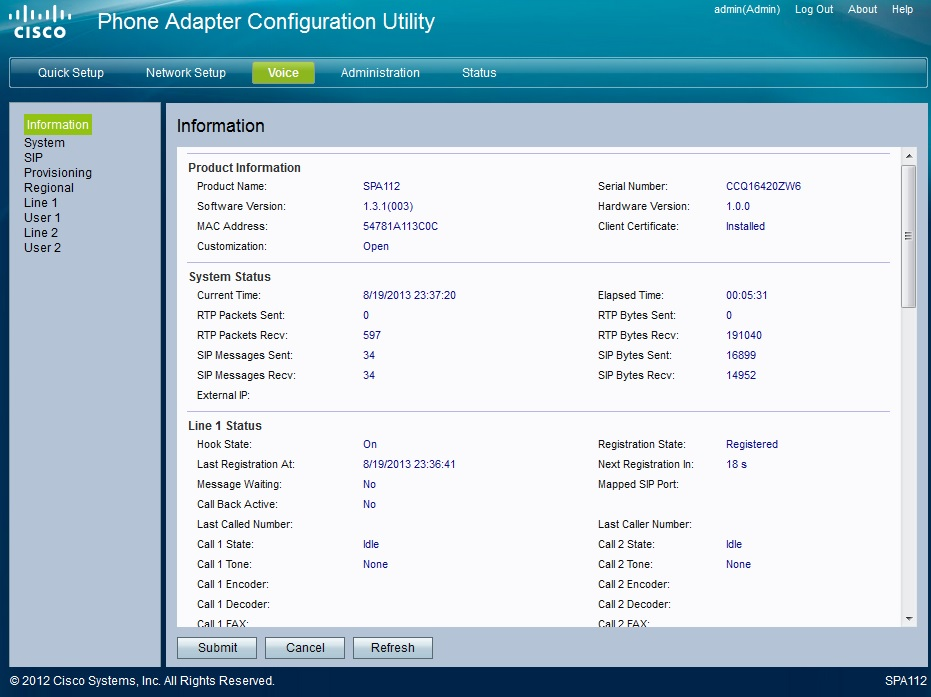Click Next Registration In value 18 s
The image size is (931, 697).
click(x=736, y=464)
